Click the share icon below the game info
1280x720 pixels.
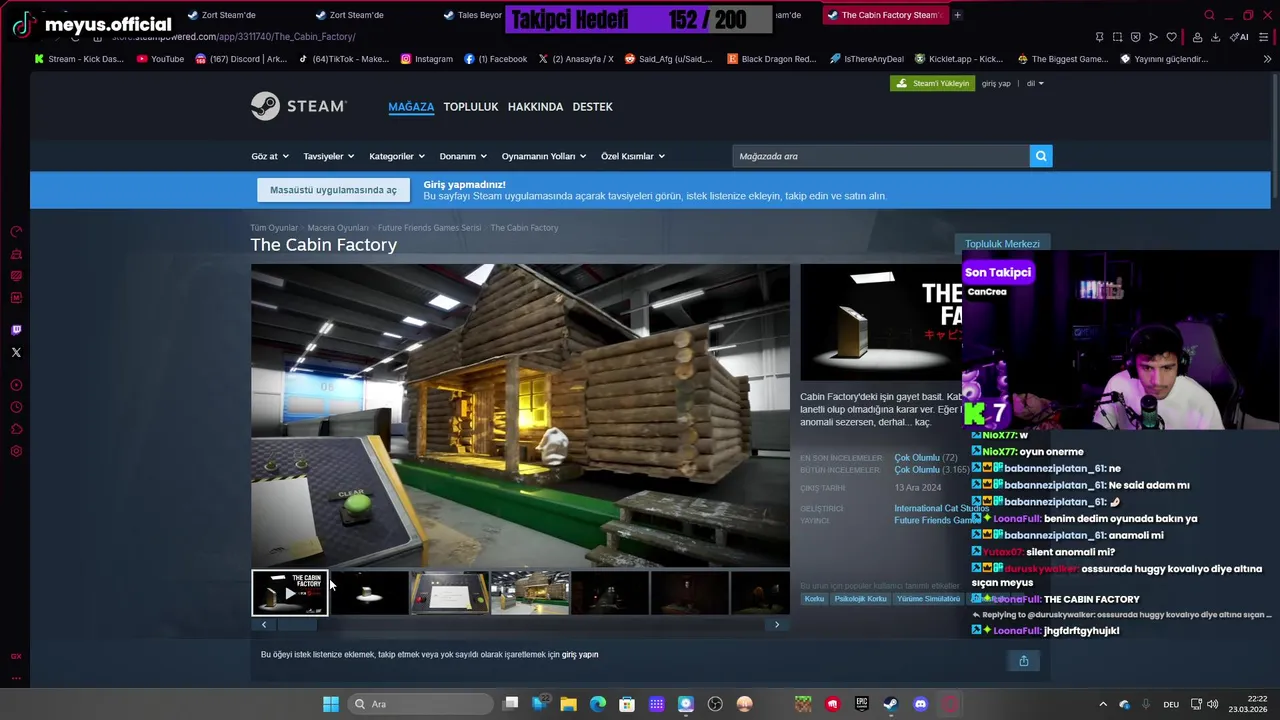pyautogui.click(x=1023, y=661)
